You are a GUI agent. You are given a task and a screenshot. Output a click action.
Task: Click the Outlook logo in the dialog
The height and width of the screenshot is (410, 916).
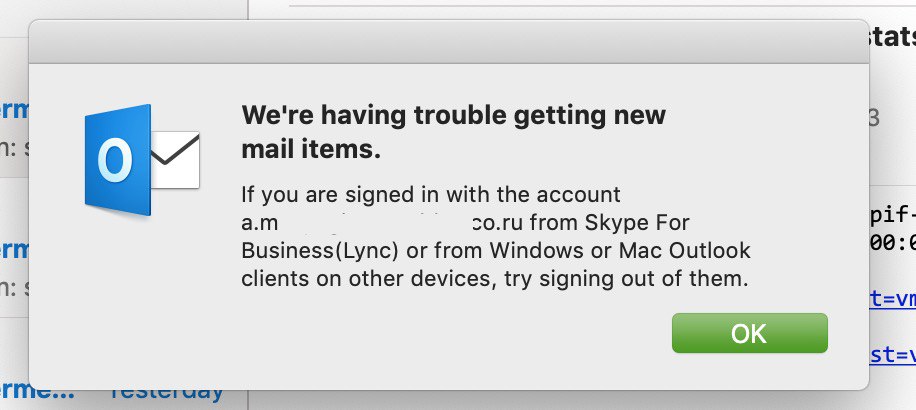(142, 158)
